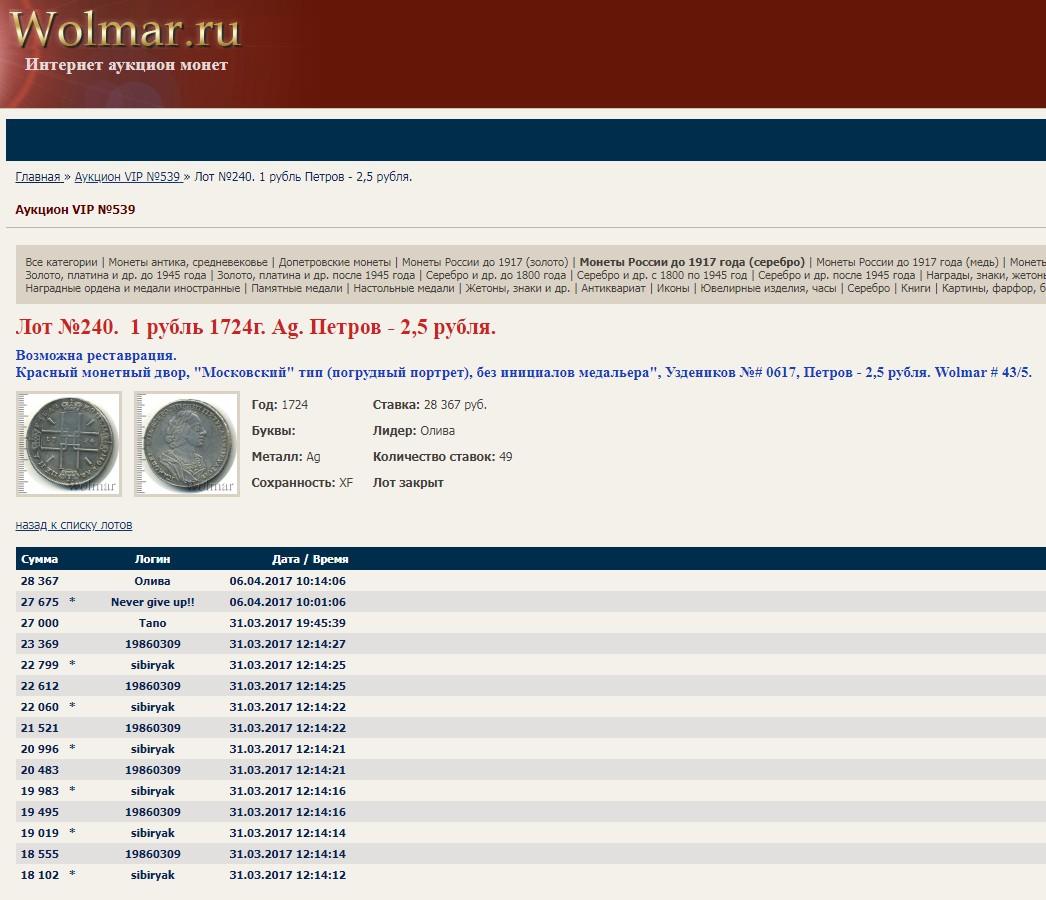Open the Peter portrait coin thumbnail
Screen dimensions: 1046x900
187,444
